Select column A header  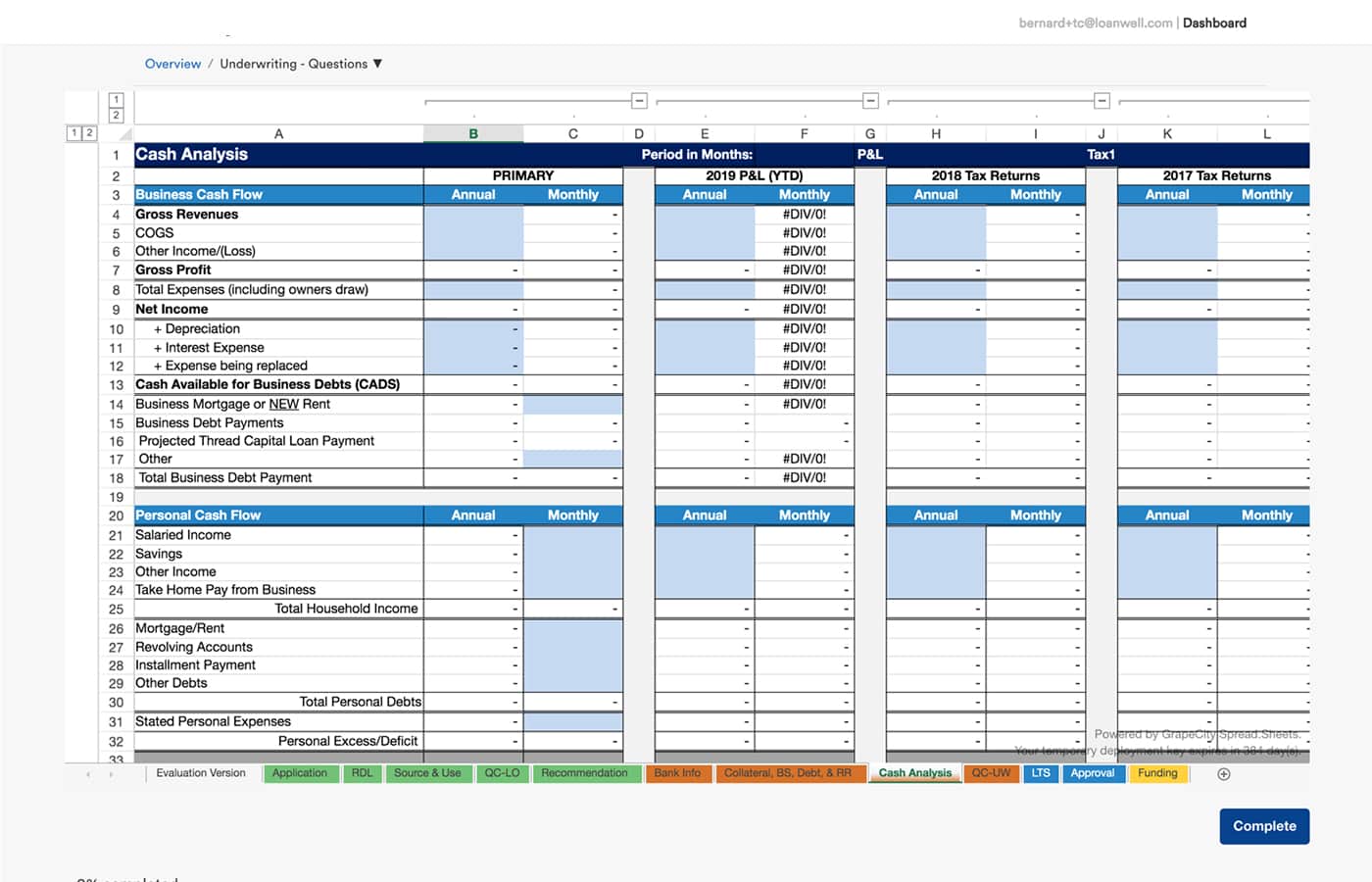278,134
